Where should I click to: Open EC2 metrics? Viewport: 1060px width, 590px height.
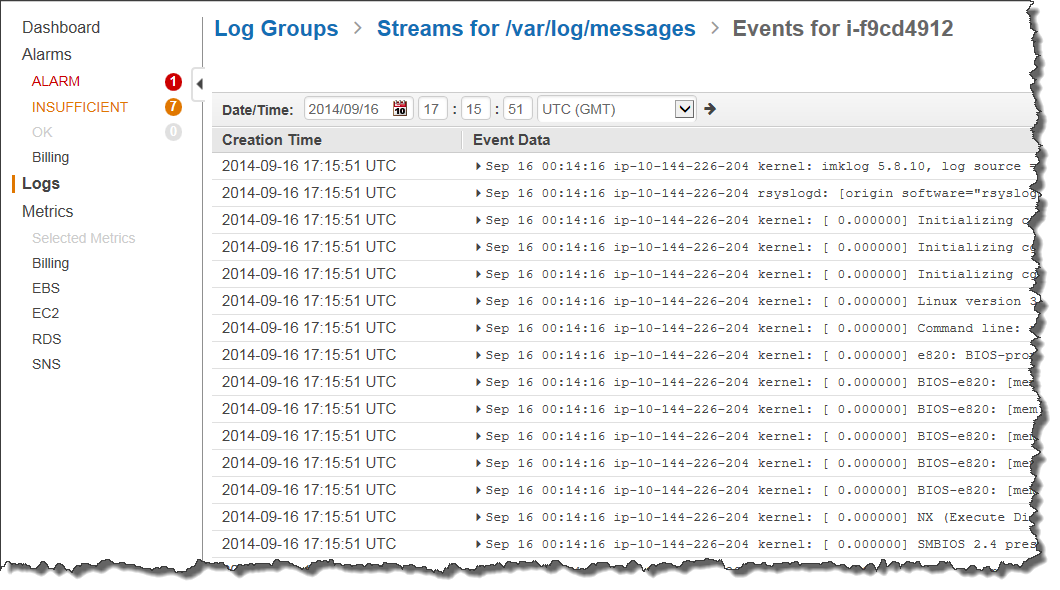pos(45,314)
